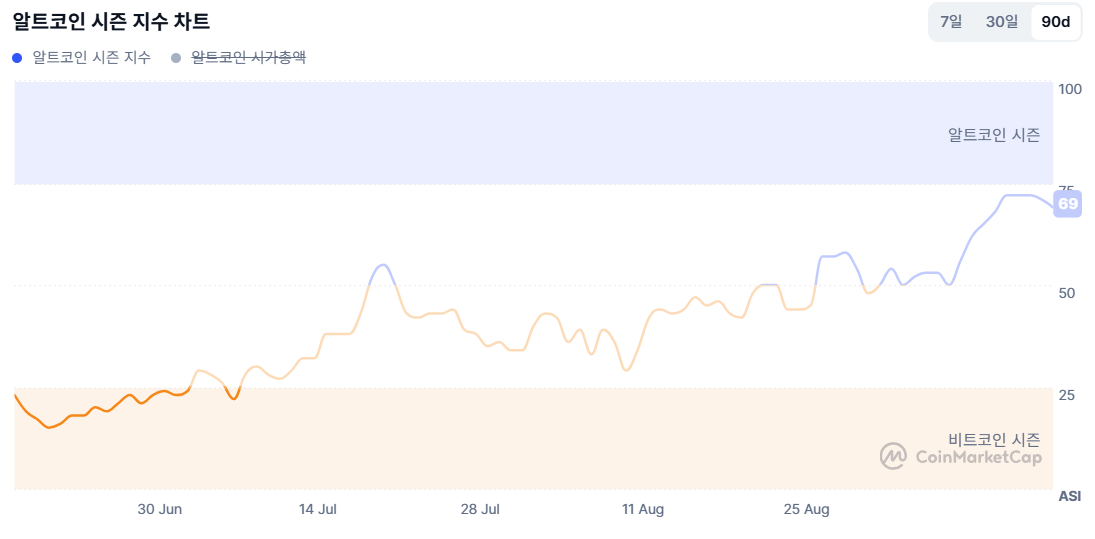The height and width of the screenshot is (539, 1095).
Task: Click the 25 Aug date axis label
Action: pos(806,509)
